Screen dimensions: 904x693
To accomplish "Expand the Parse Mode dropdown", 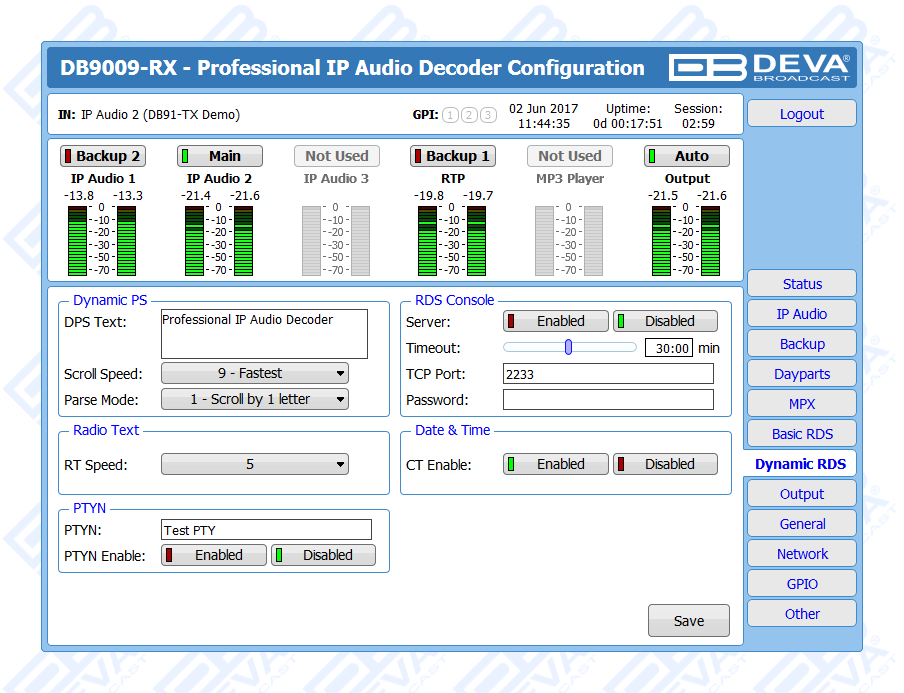I will tap(255, 399).
